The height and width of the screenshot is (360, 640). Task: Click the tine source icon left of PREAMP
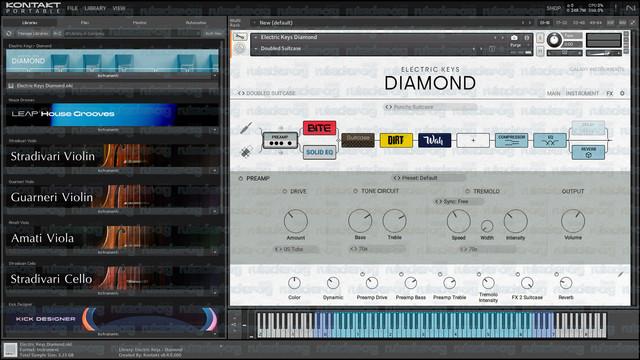tap(246, 128)
